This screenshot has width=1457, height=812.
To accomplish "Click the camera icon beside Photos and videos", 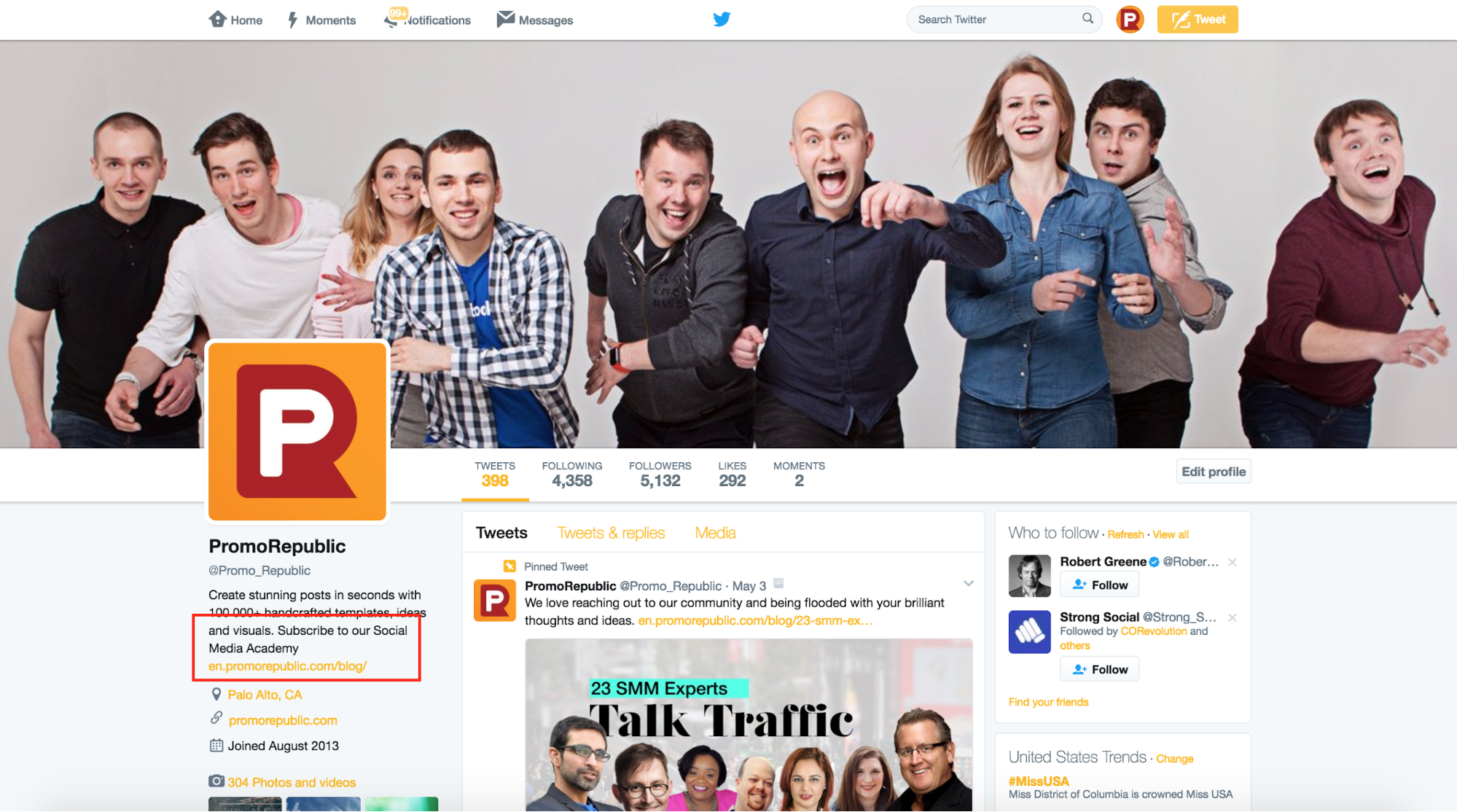I will 216,781.
